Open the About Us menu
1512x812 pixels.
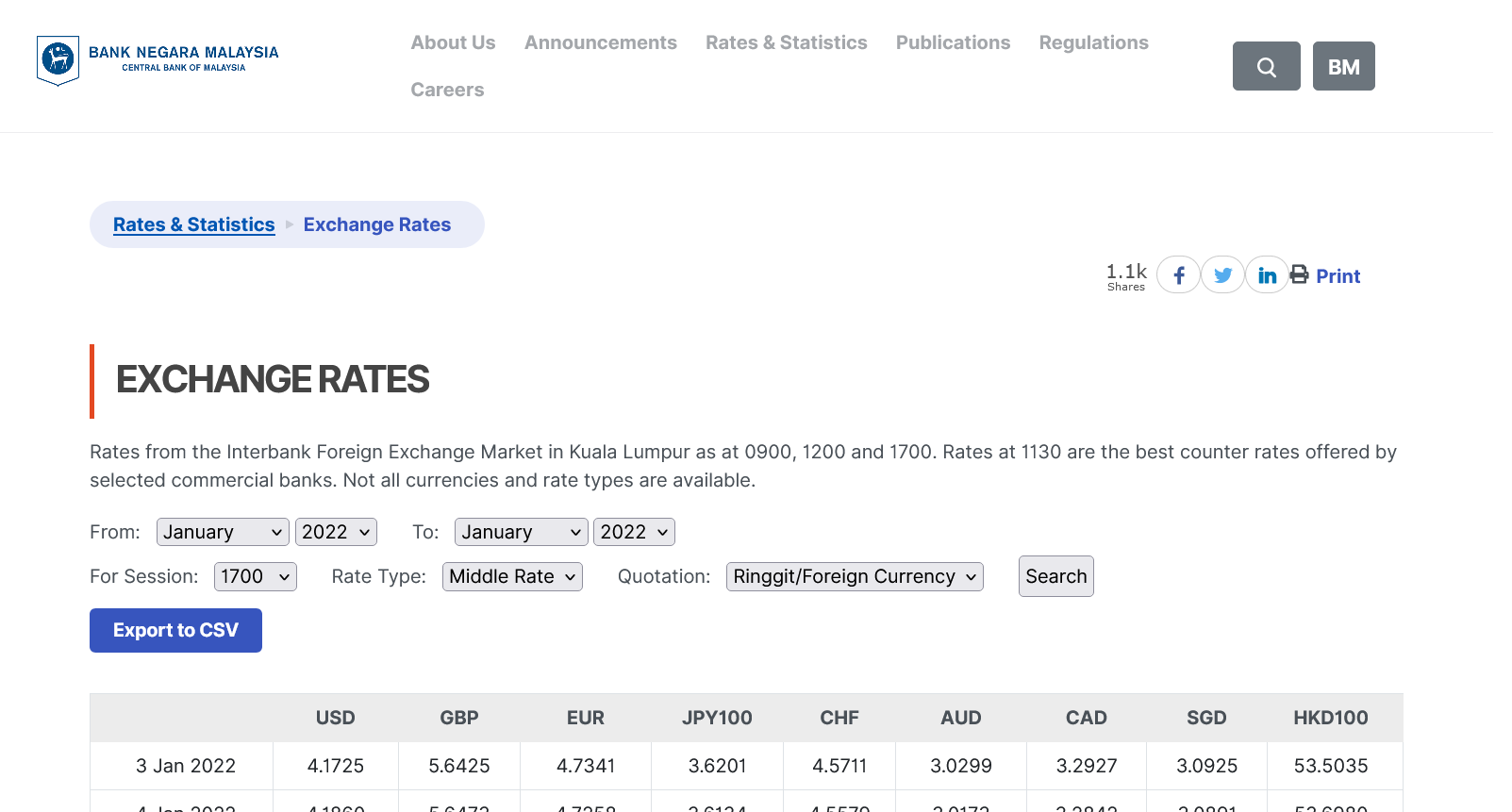[x=453, y=42]
